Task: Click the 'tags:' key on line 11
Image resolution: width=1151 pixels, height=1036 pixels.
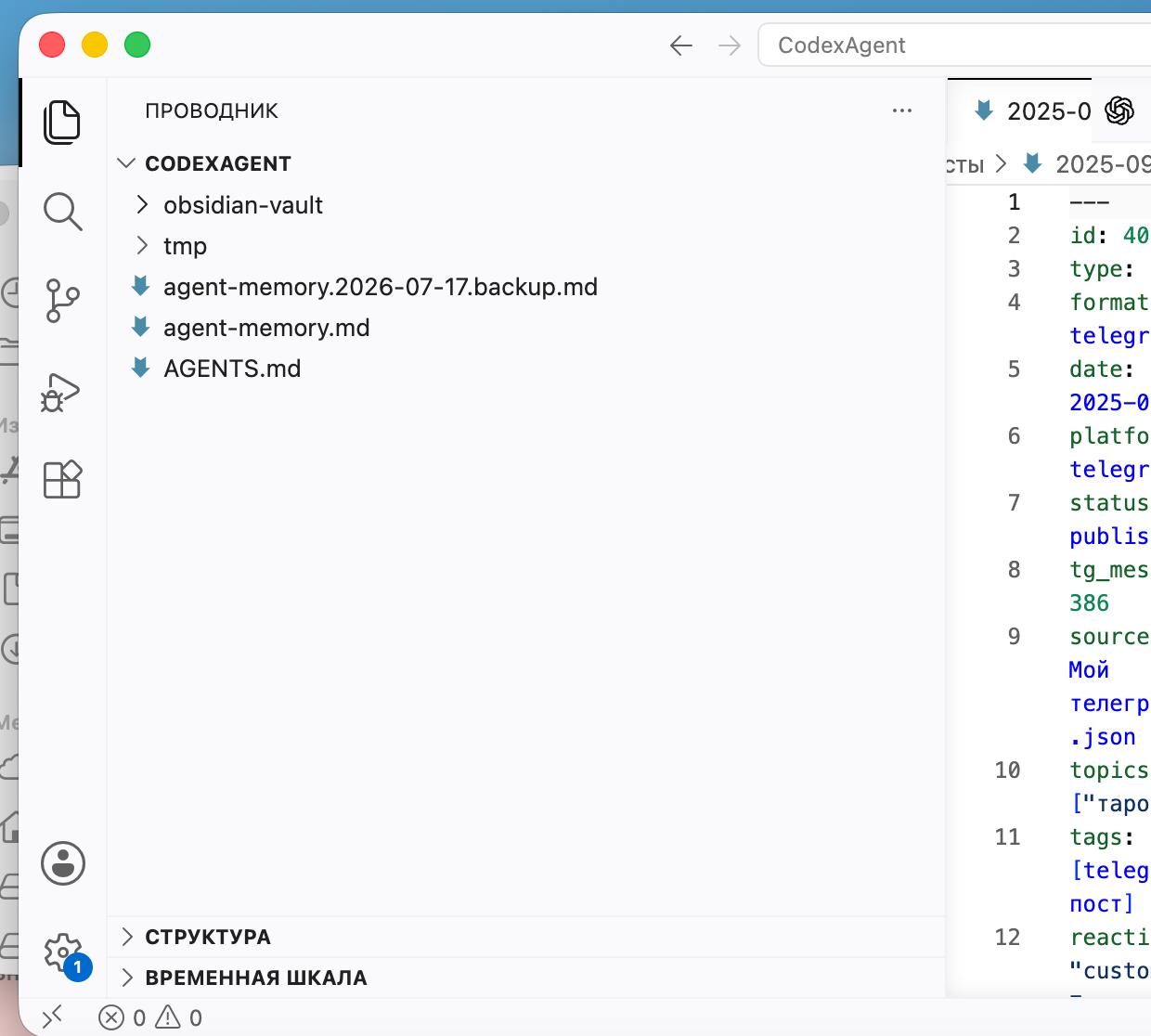Action: 1102,837
